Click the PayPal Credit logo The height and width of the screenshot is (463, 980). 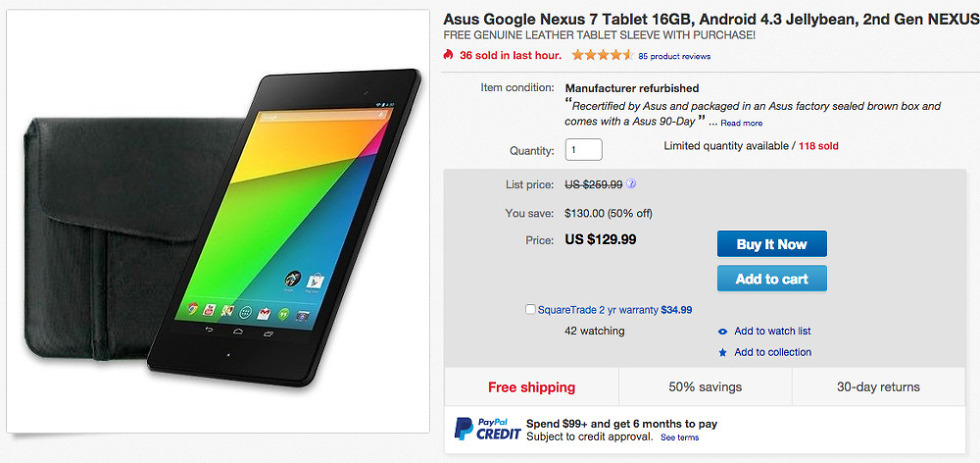pos(484,429)
